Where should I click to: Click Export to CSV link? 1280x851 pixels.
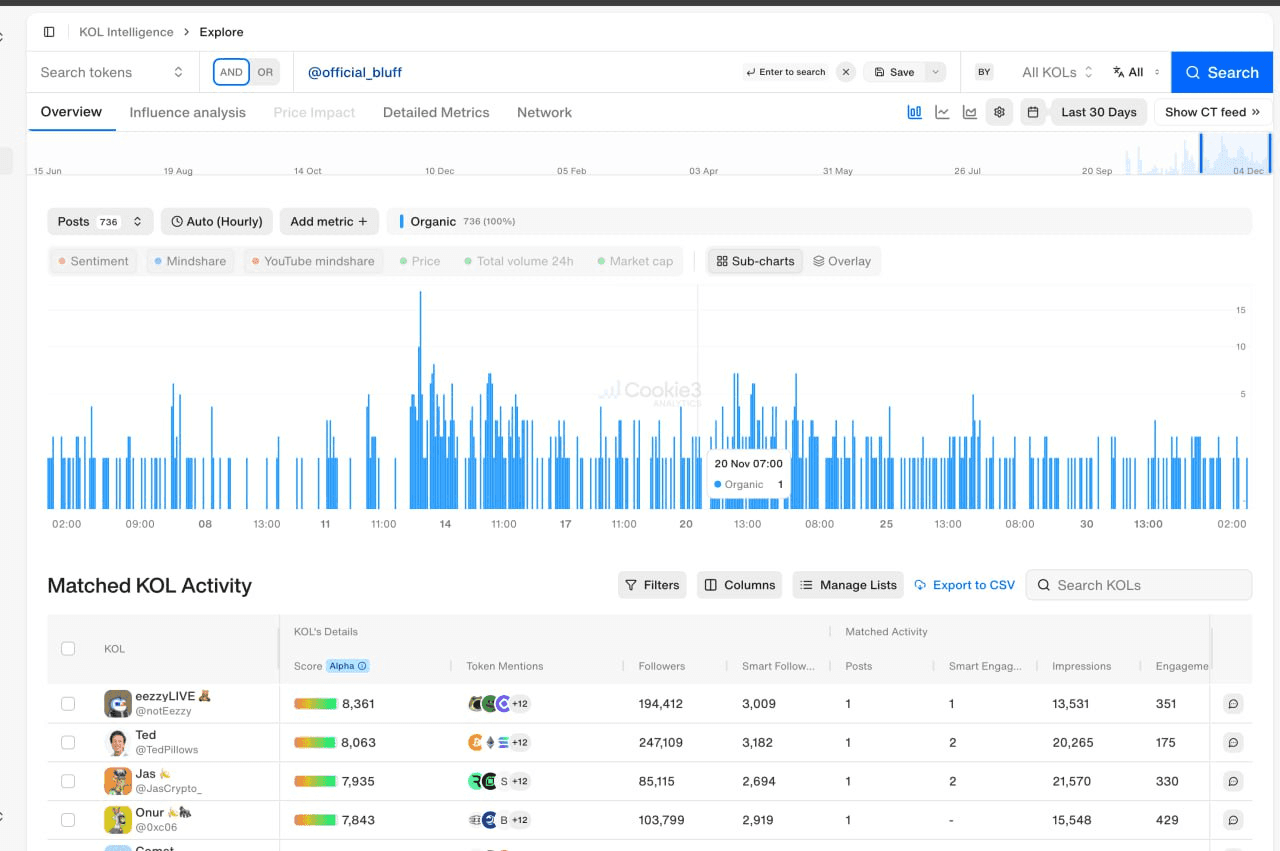pos(964,585)
